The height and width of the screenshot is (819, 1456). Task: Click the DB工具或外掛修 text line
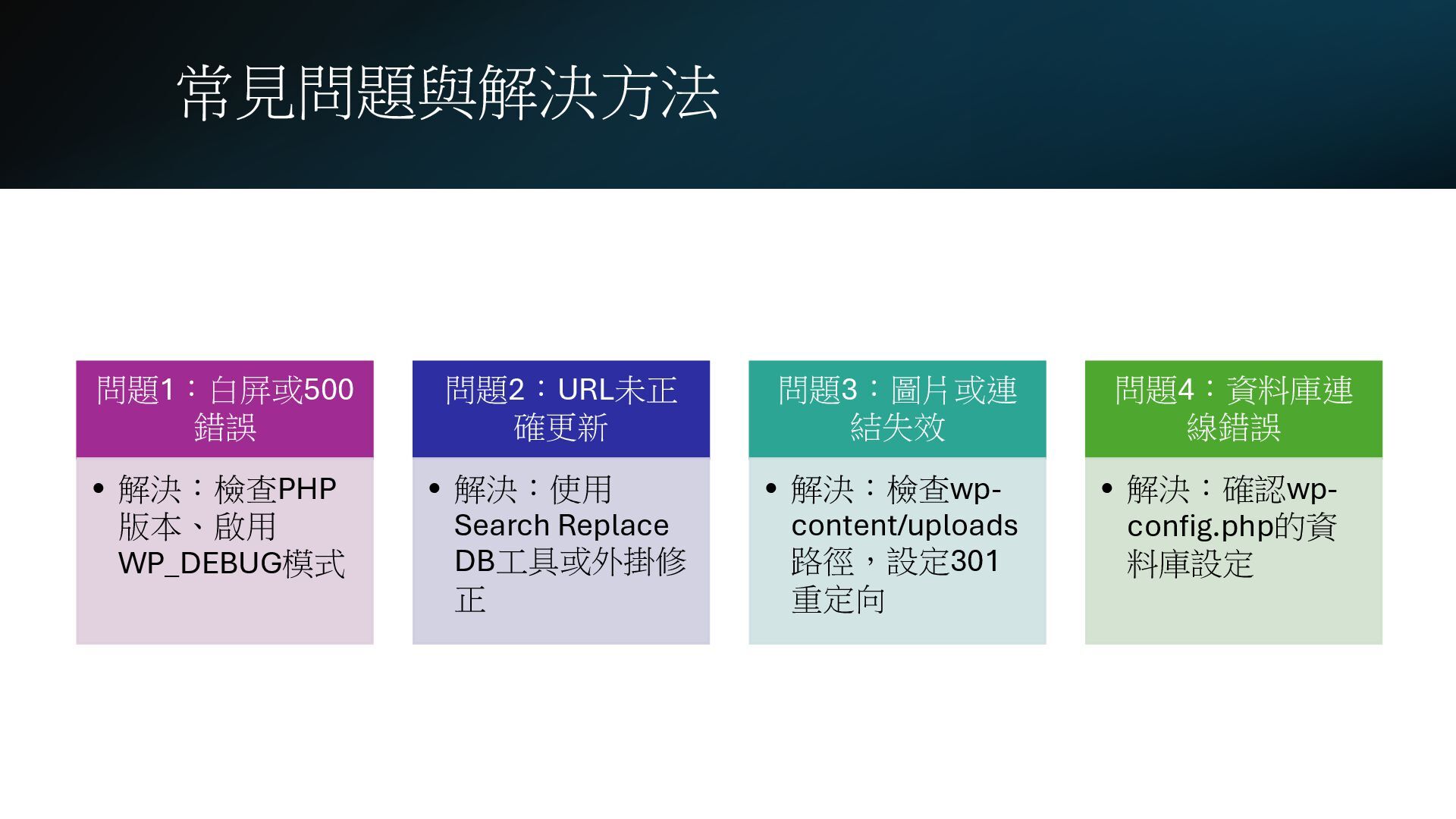pos(570,562)
